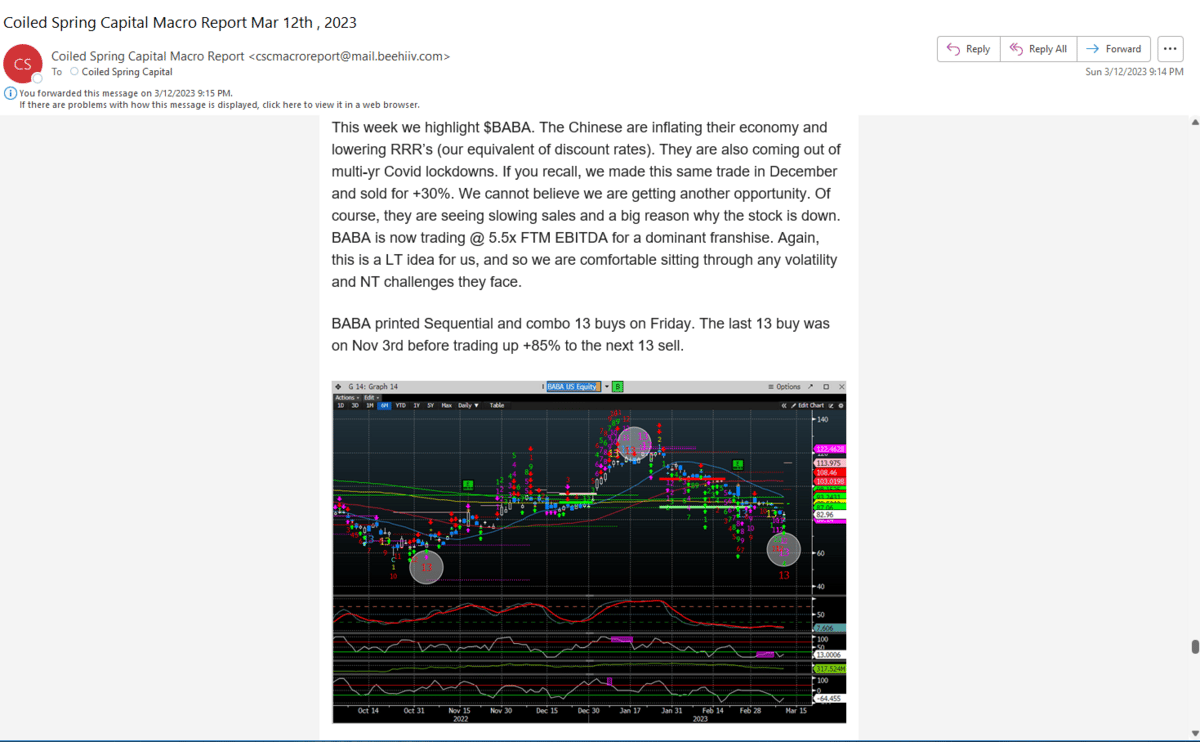Click the email subject Macro Report Mar 12th
Image resolution: width=1200 pixels, height=742 pixels.
pos(180,22)
